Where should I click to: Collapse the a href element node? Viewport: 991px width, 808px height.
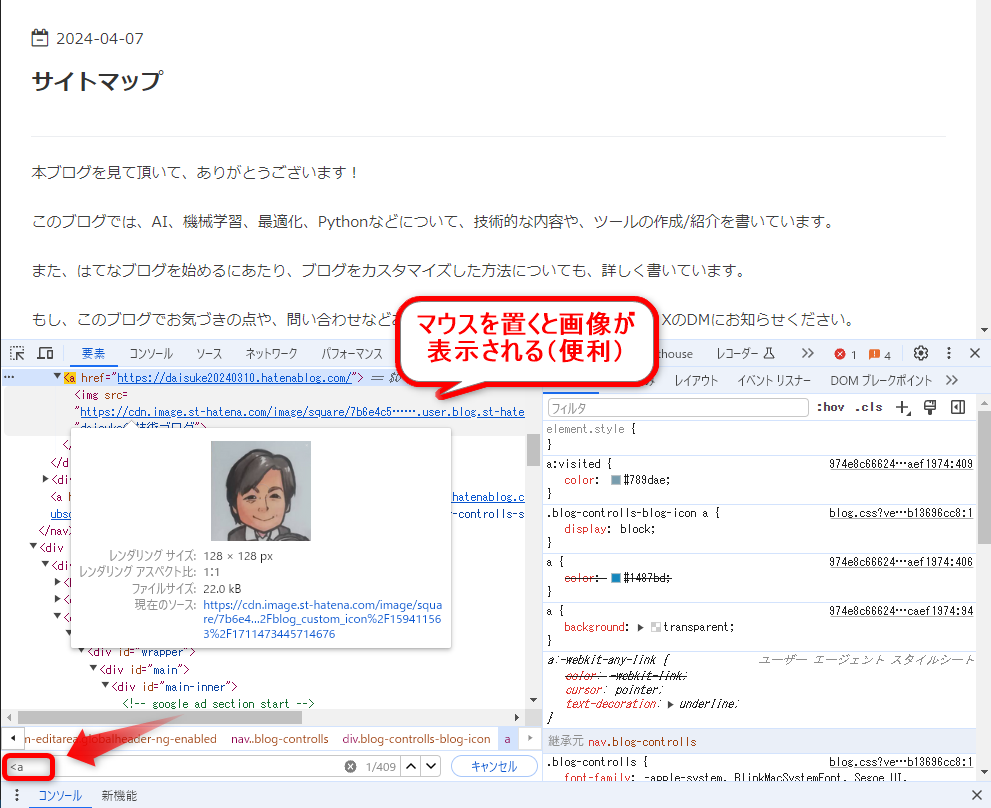57,377
